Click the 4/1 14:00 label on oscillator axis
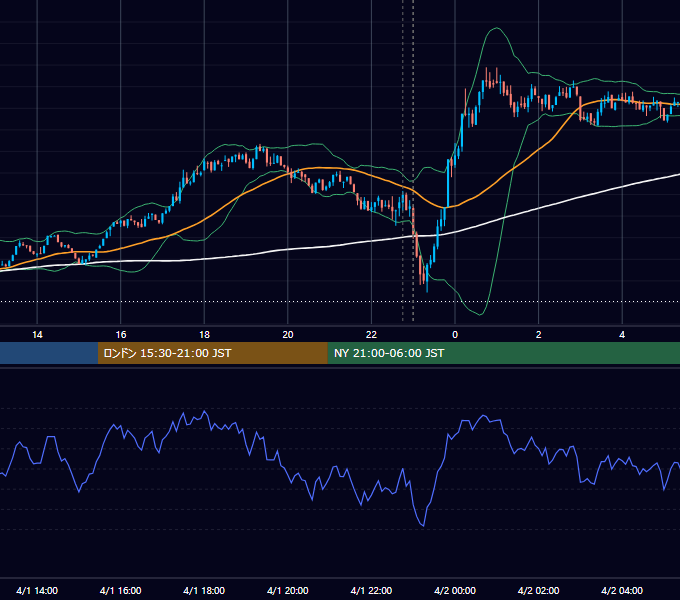 click(37, 590)
